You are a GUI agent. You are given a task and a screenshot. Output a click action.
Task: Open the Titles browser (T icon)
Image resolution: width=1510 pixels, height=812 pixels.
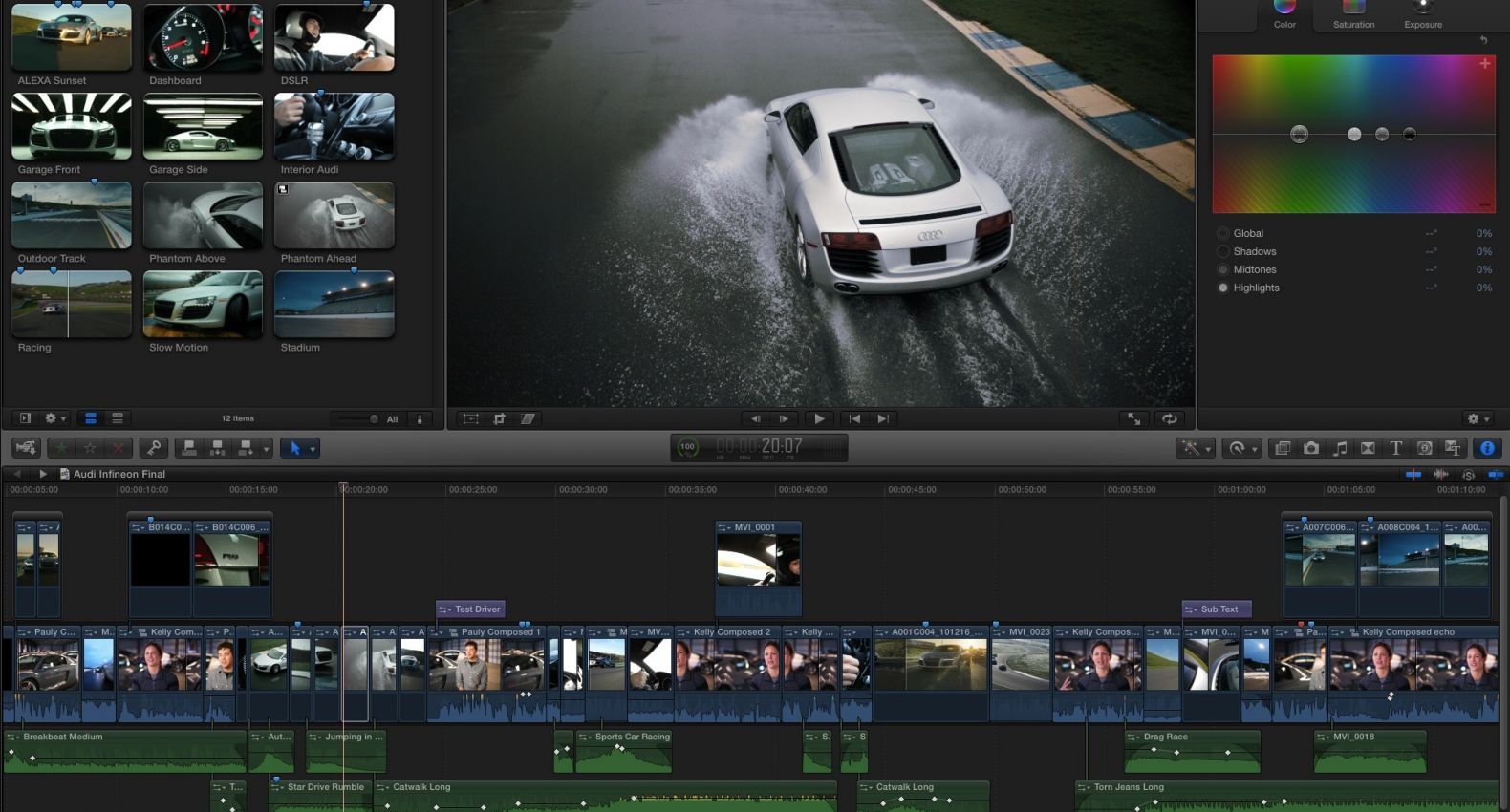[1395, 448]
